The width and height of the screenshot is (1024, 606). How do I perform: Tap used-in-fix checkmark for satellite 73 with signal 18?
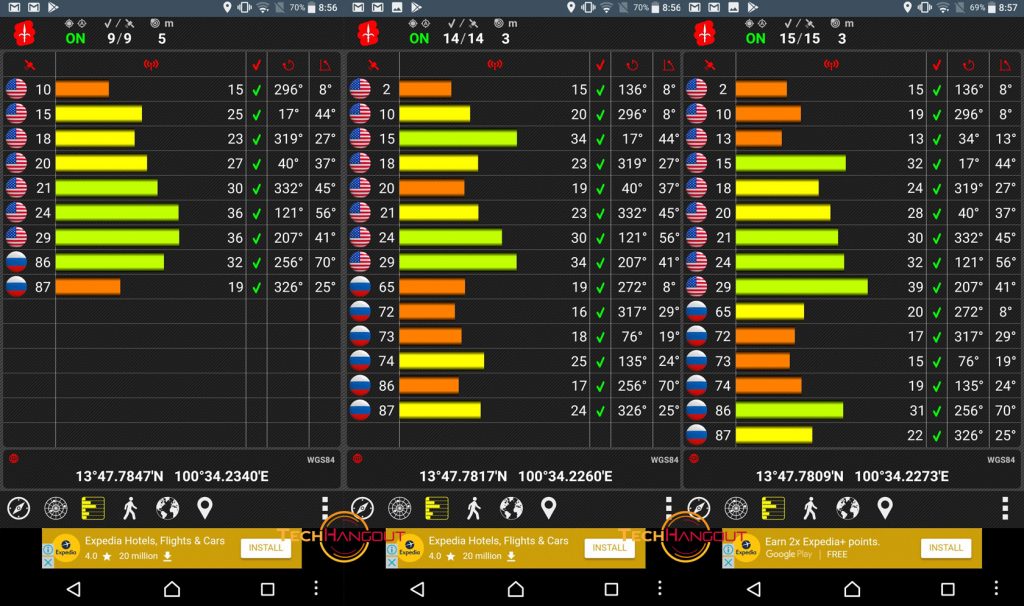(x=600, y=336)
